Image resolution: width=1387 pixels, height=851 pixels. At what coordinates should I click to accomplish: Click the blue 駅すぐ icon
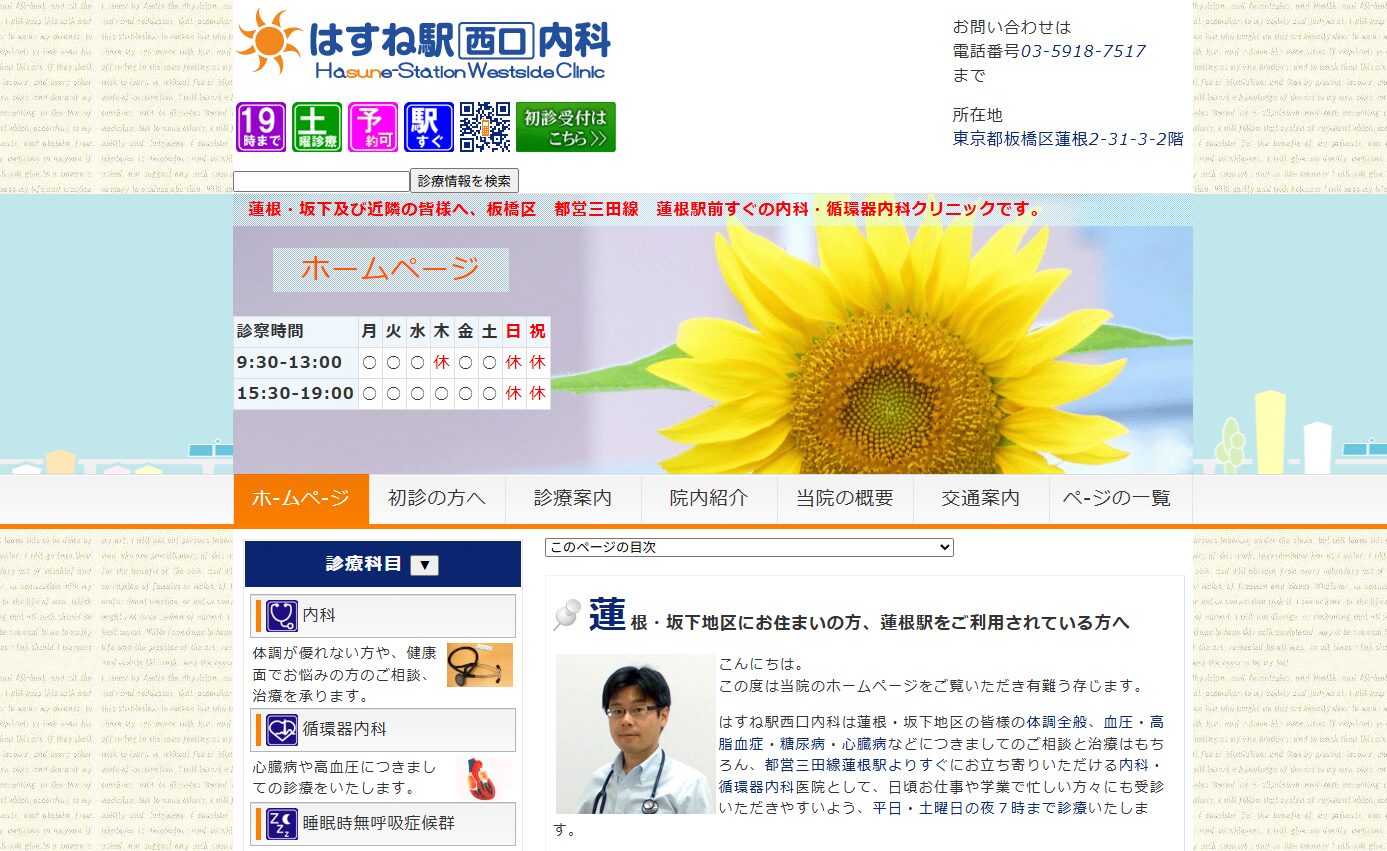[x=429, y=127]
